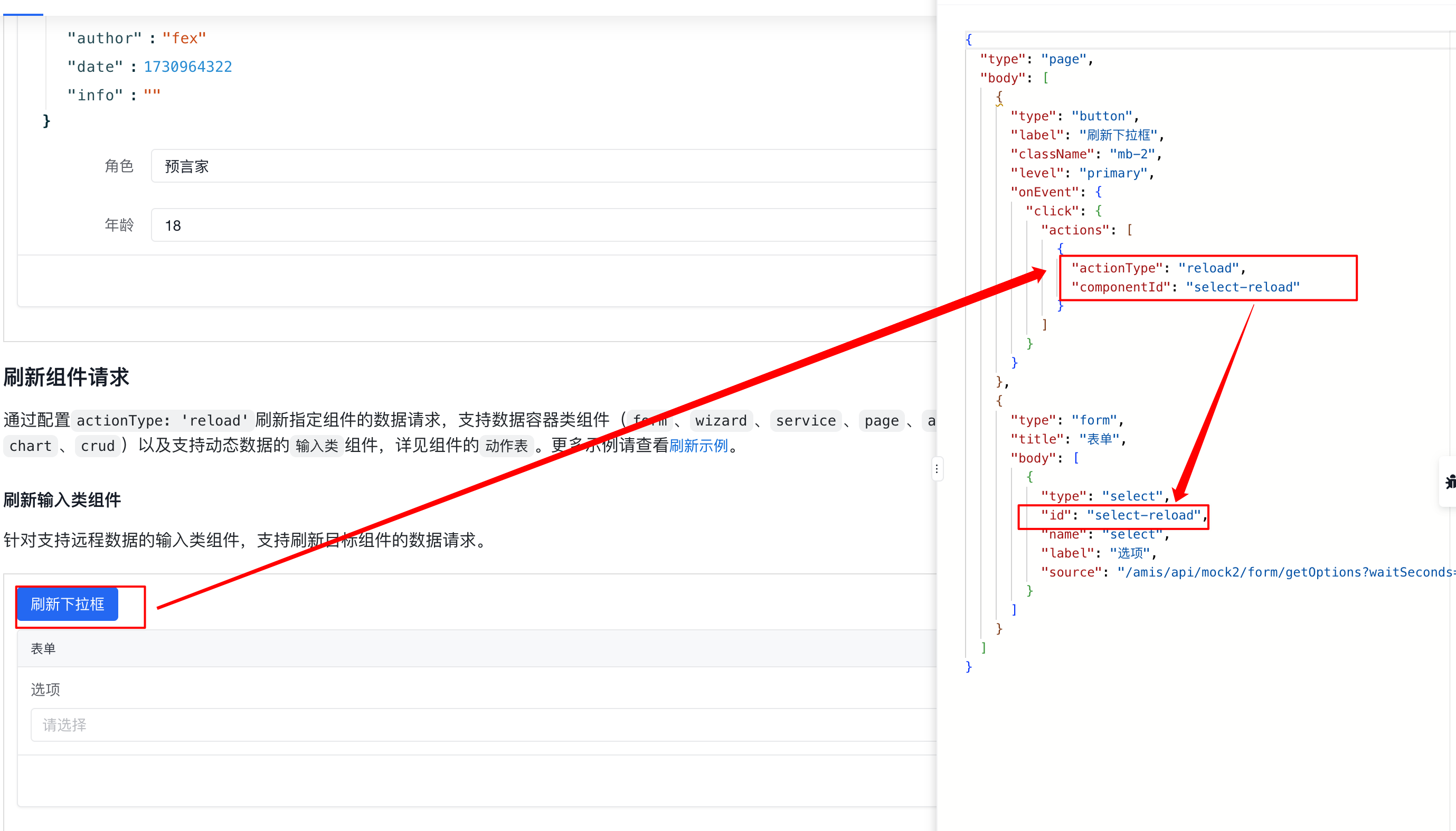Click the "type": "select" code line
Screen dimensions: 1456x831
[x=1105, y=496]
